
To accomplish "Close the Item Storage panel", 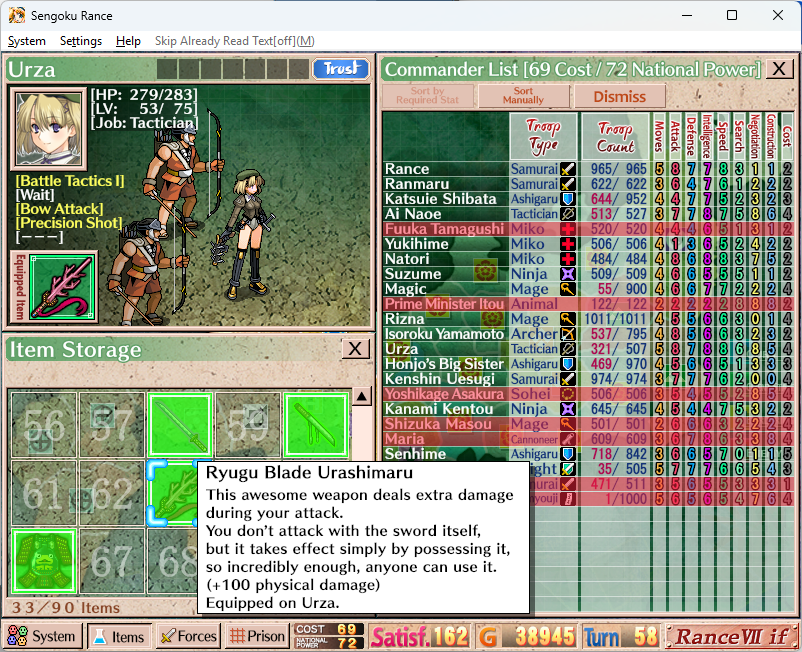I will point(355,349).
